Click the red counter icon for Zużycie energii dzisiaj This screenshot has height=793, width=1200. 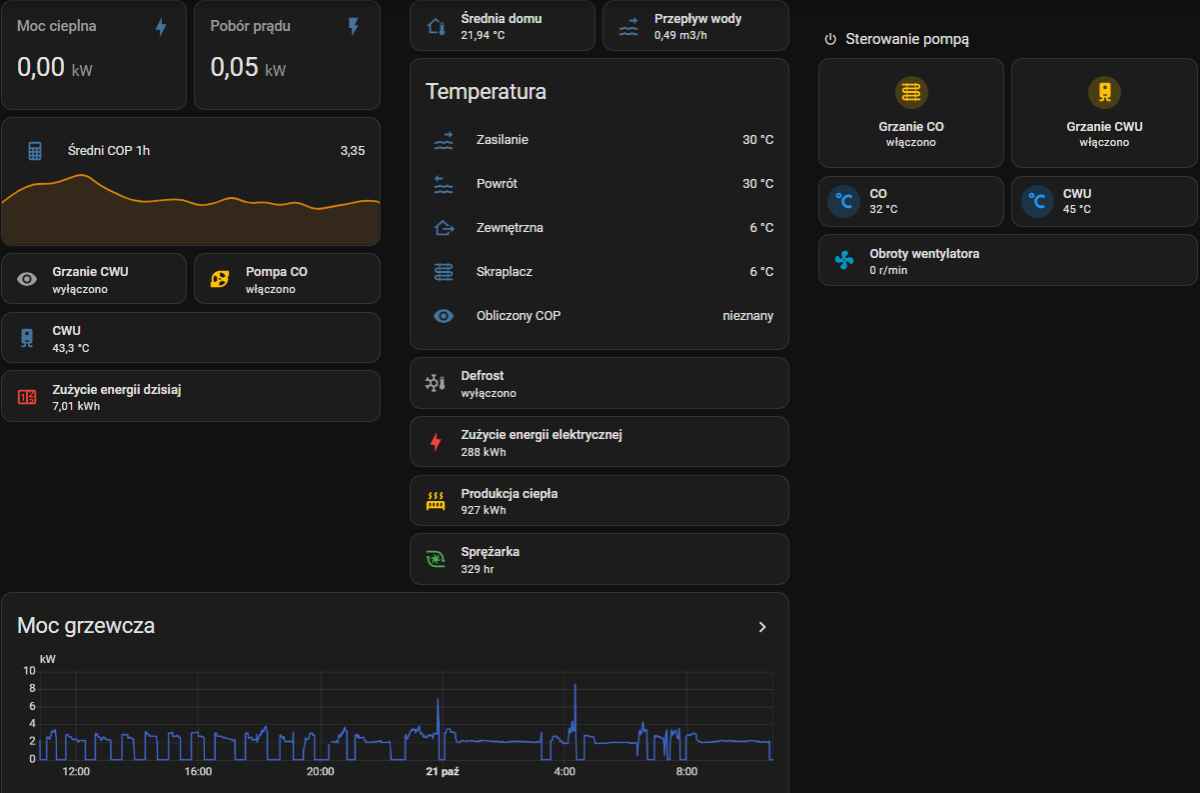pyautogui.click(x=27, y=397)
